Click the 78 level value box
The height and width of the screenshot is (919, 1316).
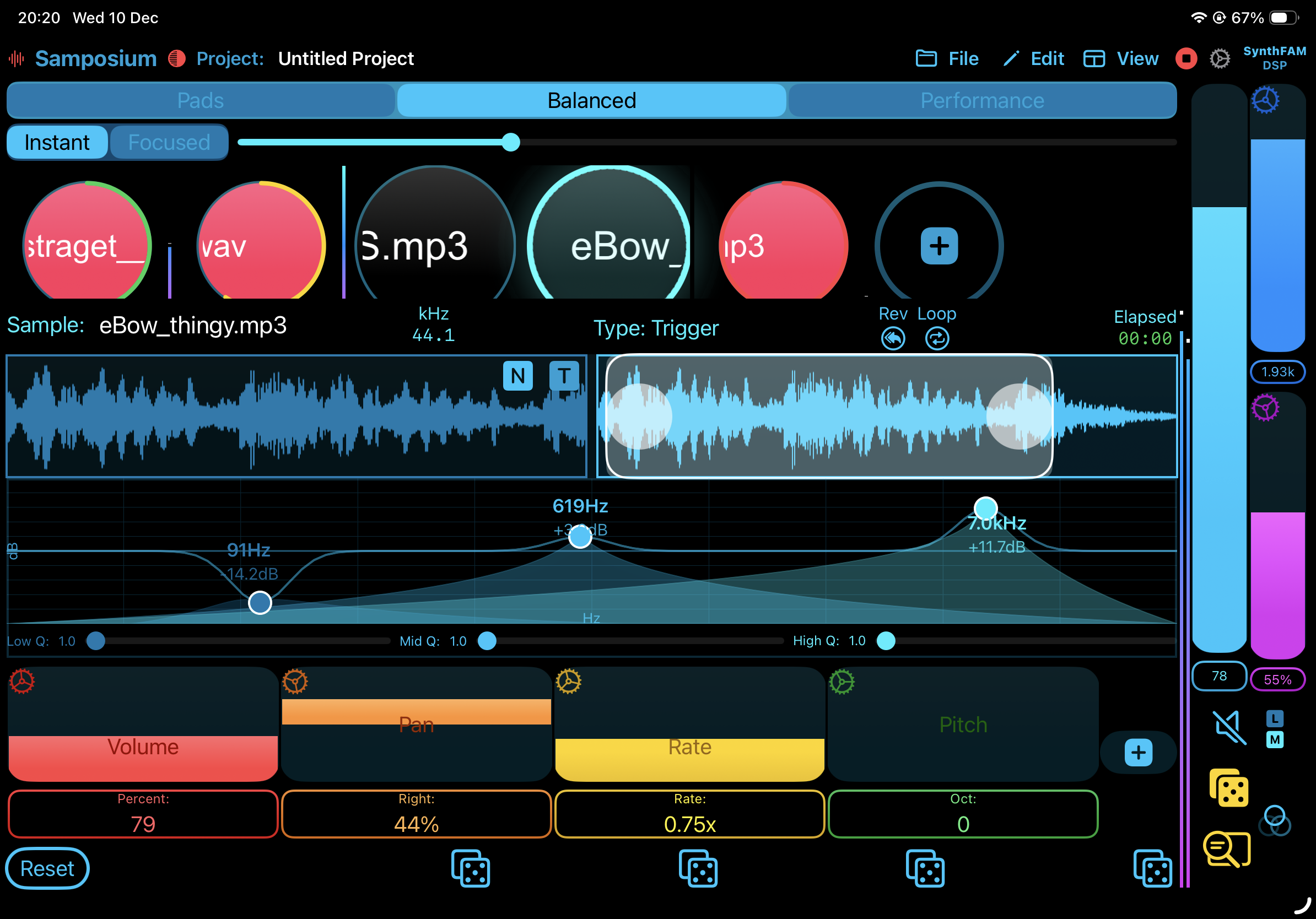[x=1219, y=676]
